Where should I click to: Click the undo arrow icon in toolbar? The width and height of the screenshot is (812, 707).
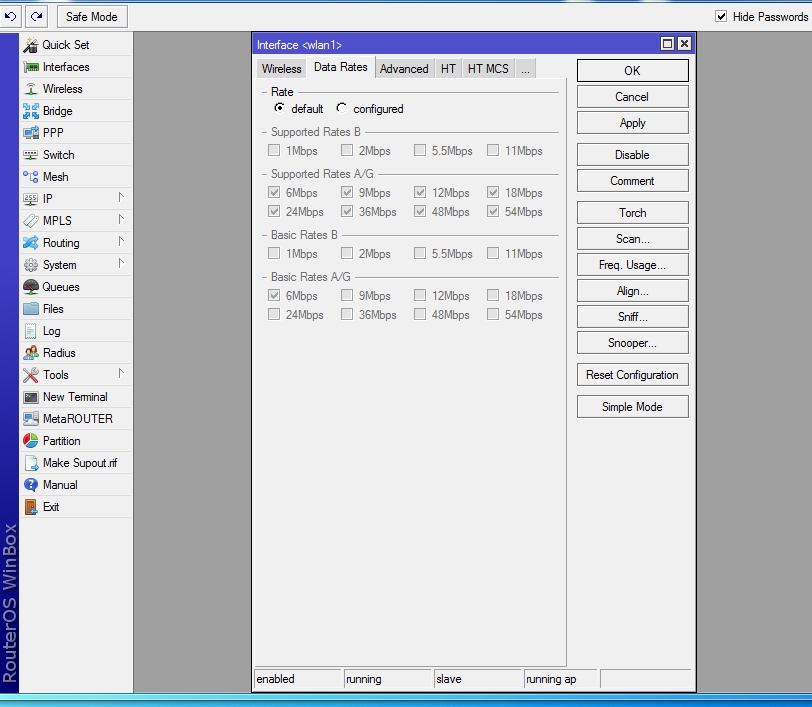point(11,16)
